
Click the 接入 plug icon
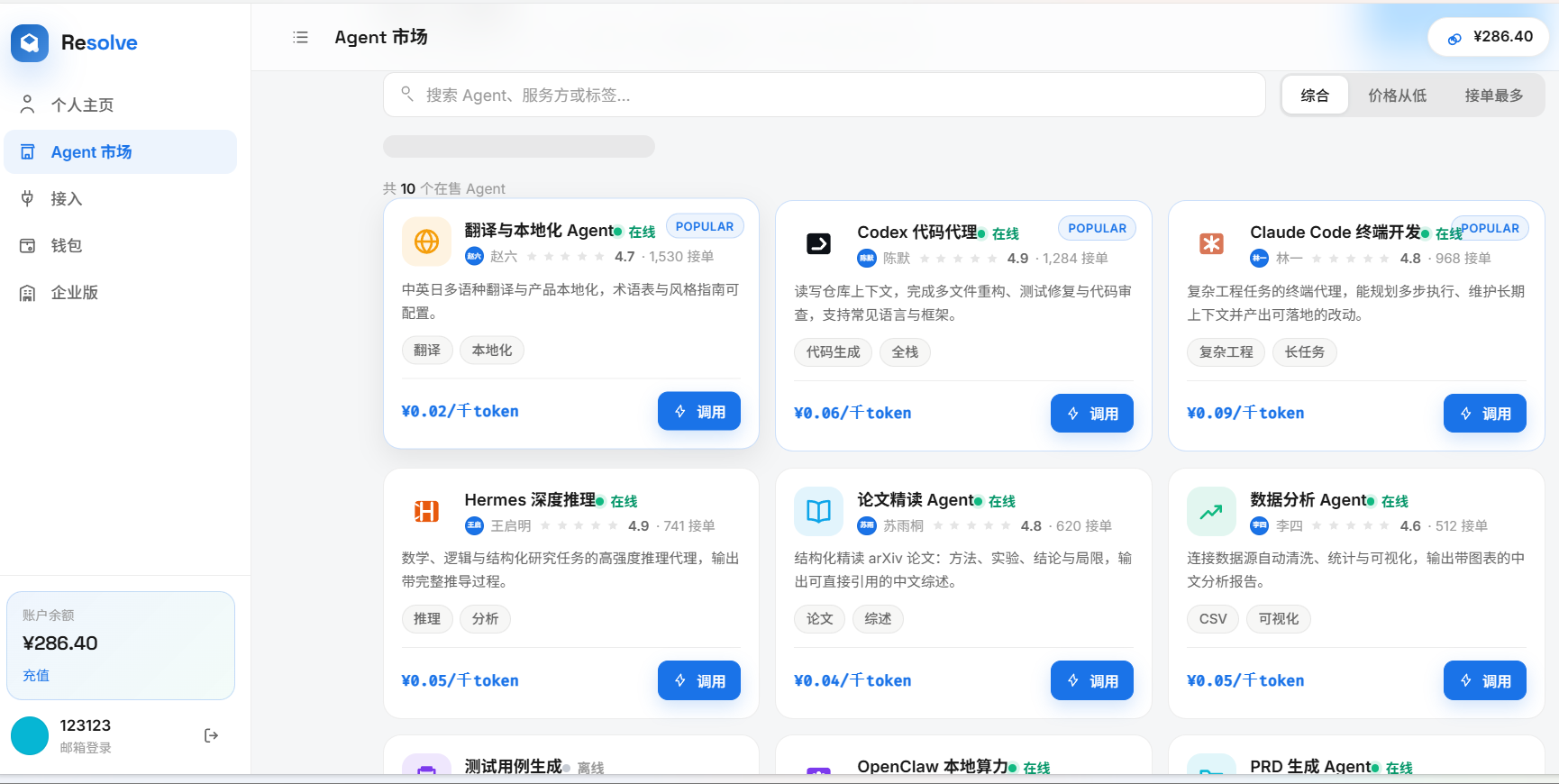point(28,198)
